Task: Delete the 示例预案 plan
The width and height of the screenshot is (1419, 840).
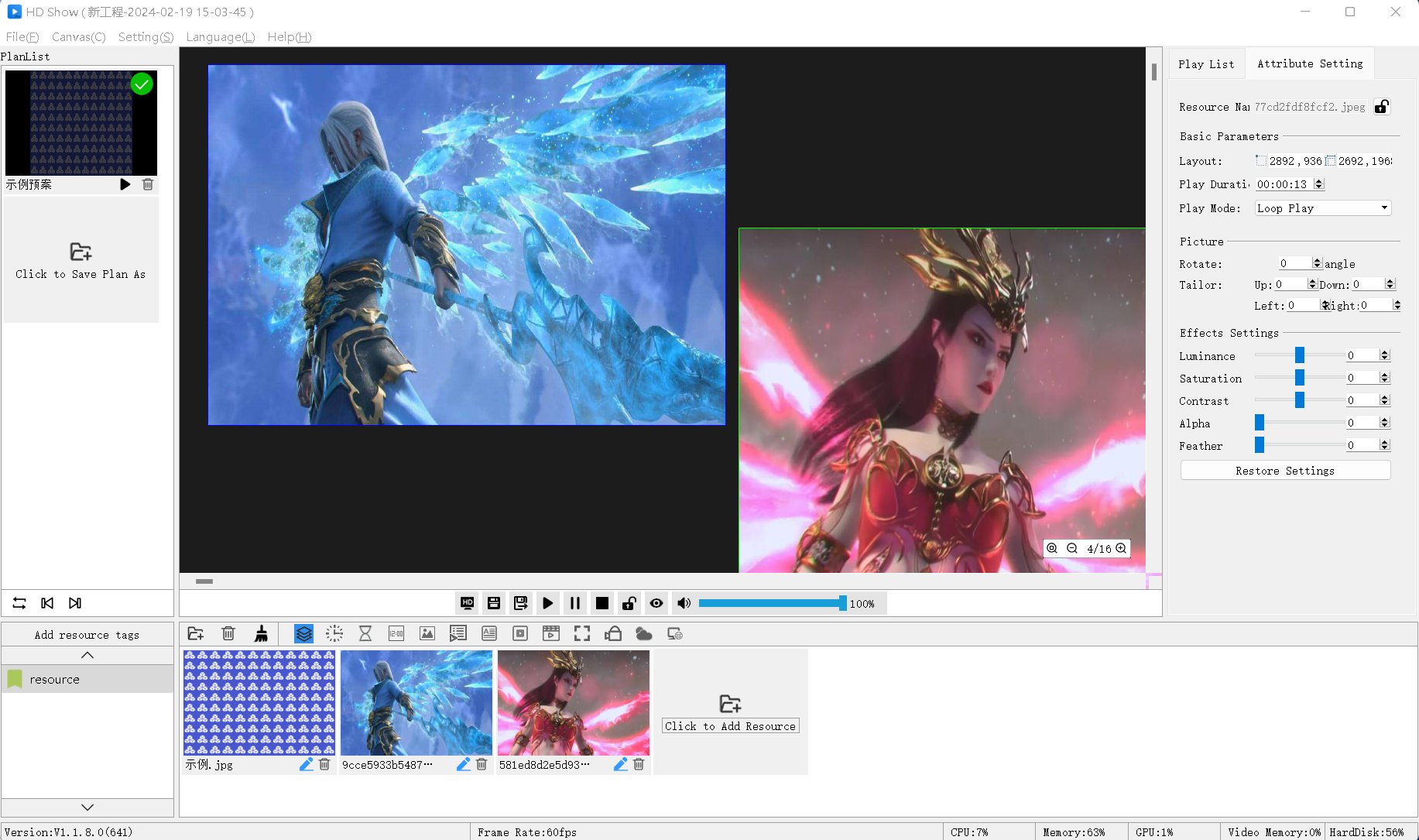Action: (148, 184)
